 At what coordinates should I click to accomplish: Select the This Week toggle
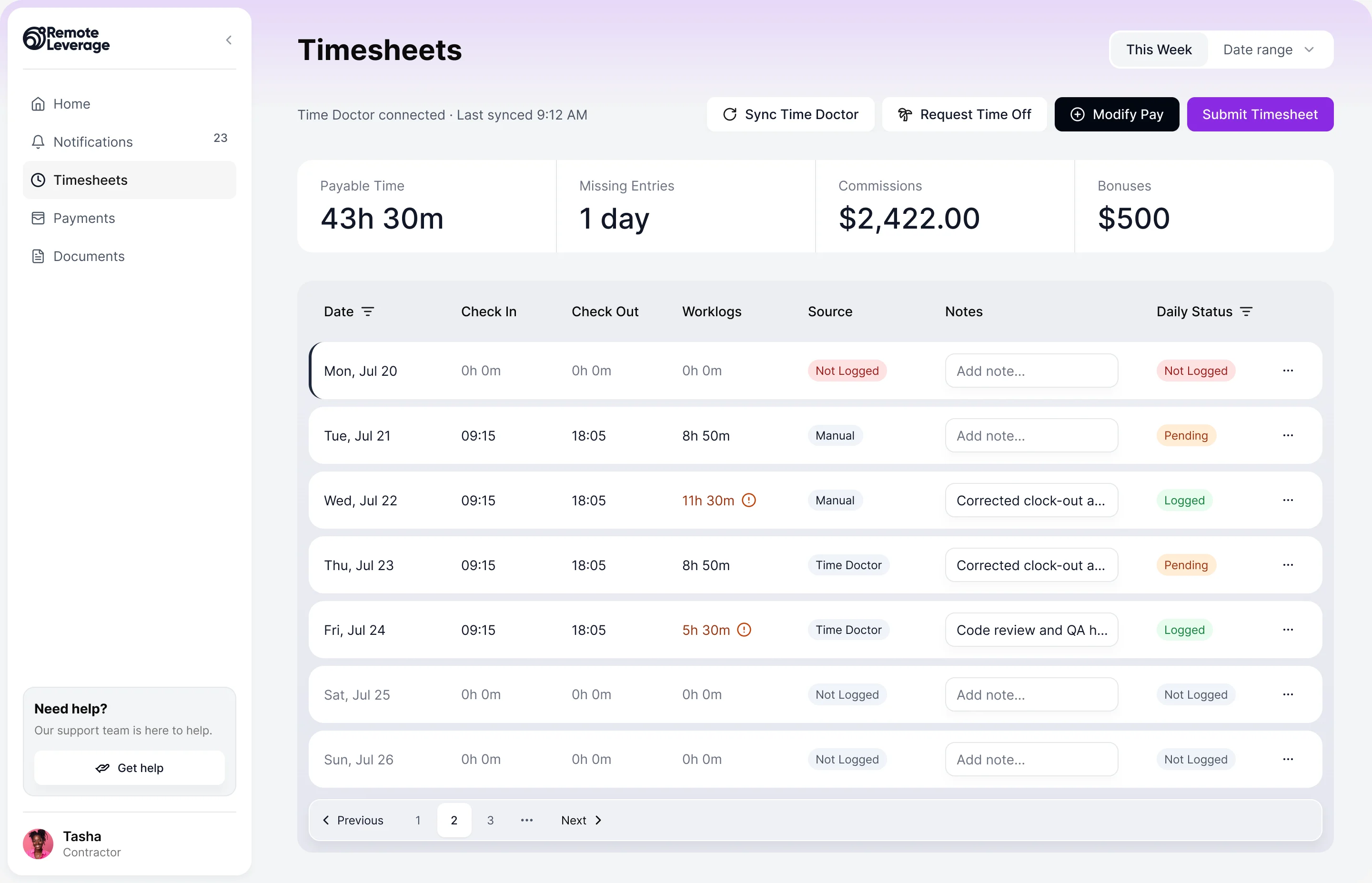pyautogui.click(x=1159, y=50)
